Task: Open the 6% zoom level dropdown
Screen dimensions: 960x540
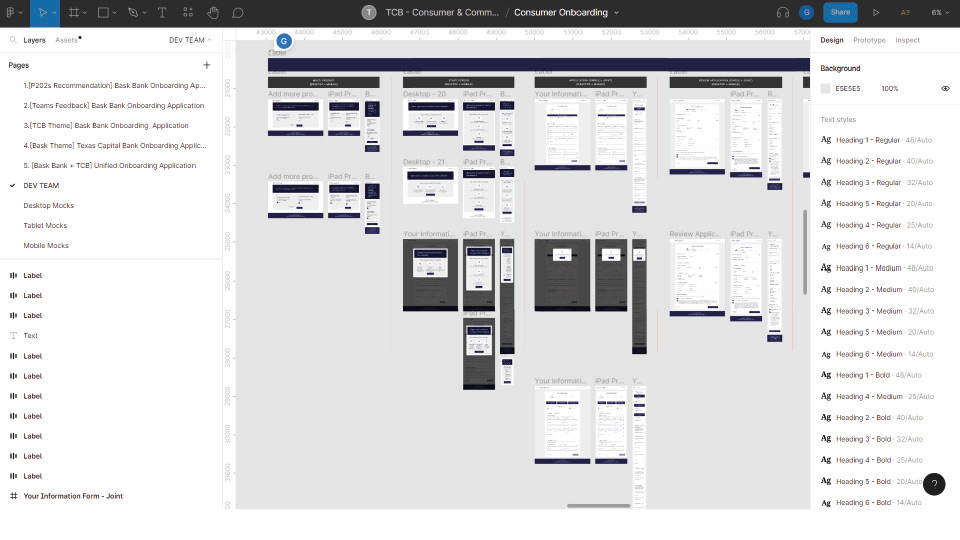Action: coord(937,13)
